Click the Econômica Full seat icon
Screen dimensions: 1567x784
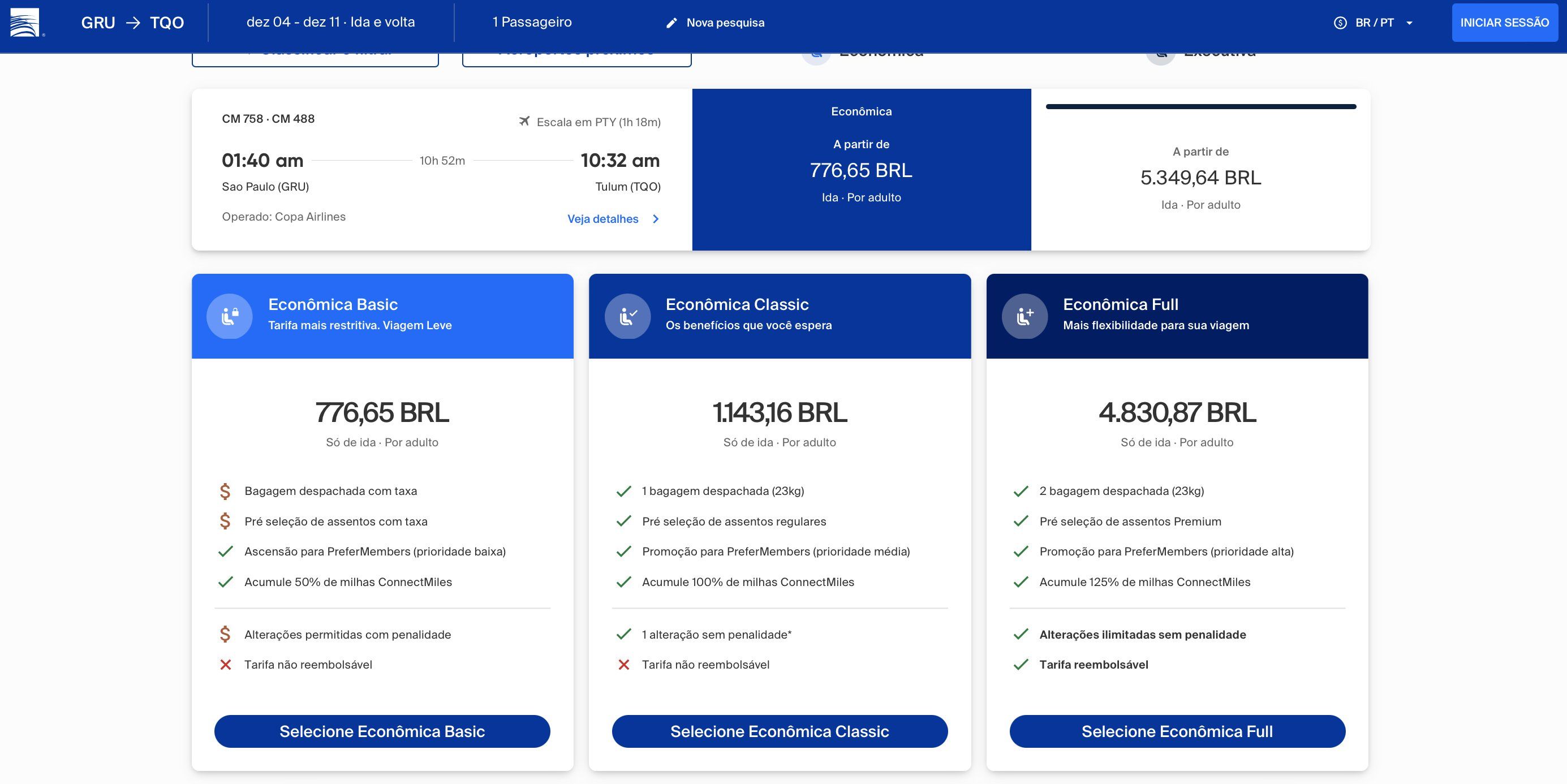click(x=1025, y=316)
